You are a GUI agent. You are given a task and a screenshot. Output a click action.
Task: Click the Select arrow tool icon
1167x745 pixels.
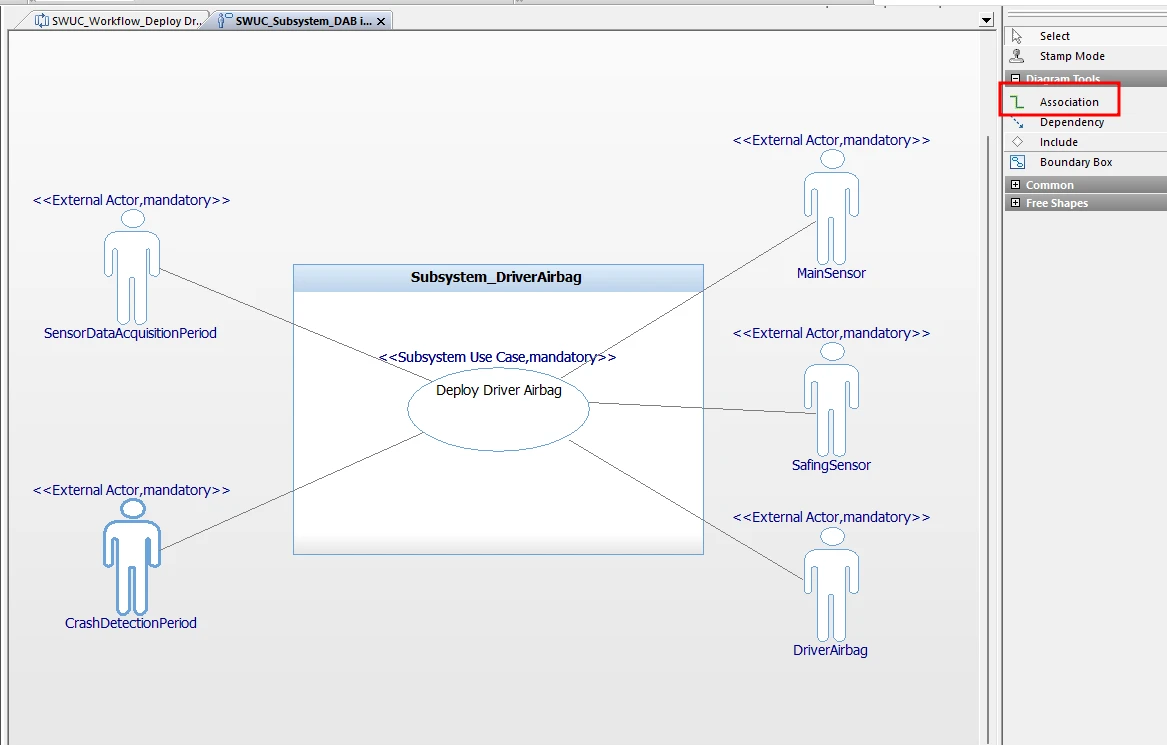coord(1017,36)
